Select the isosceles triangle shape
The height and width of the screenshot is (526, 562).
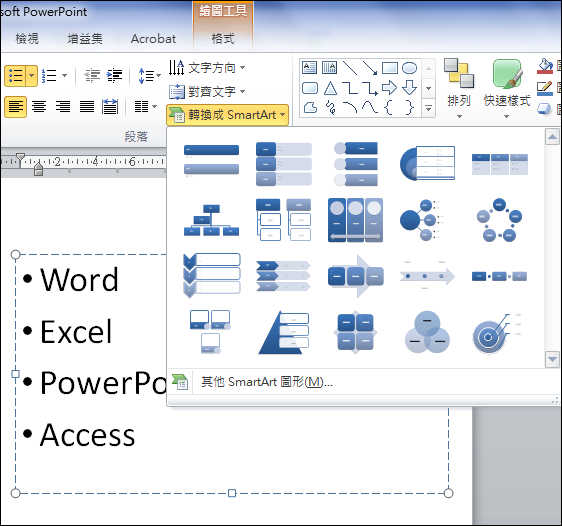click(x=330, y=88)
